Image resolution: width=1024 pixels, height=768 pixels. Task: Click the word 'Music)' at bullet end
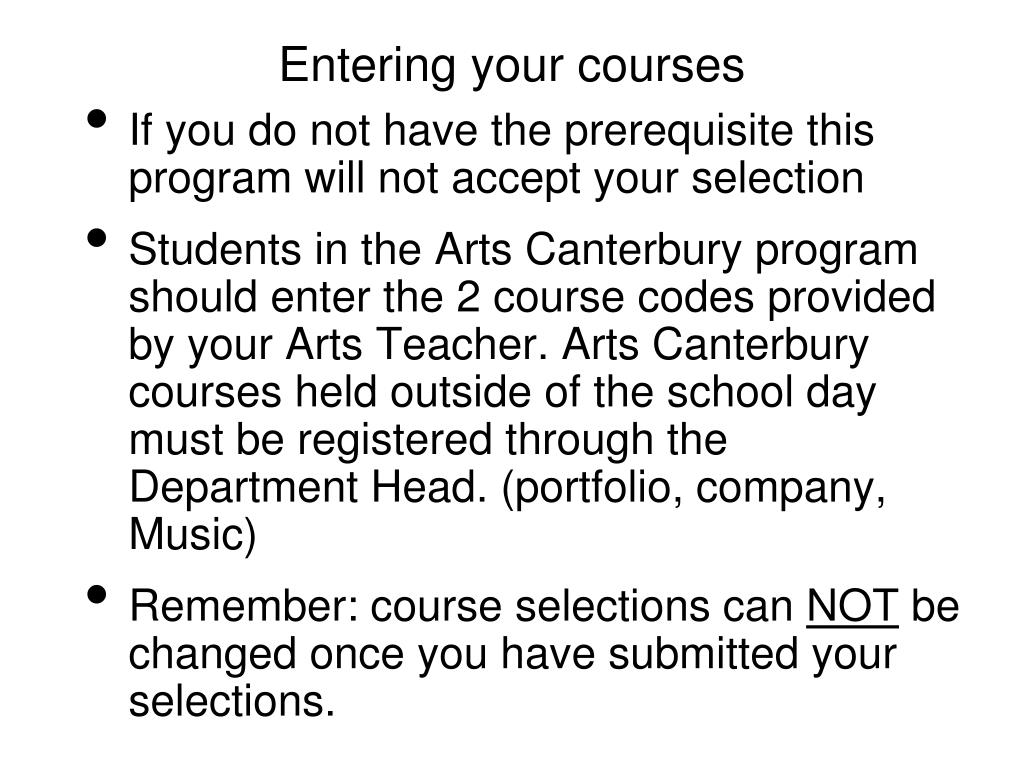[x=193, y=536]
